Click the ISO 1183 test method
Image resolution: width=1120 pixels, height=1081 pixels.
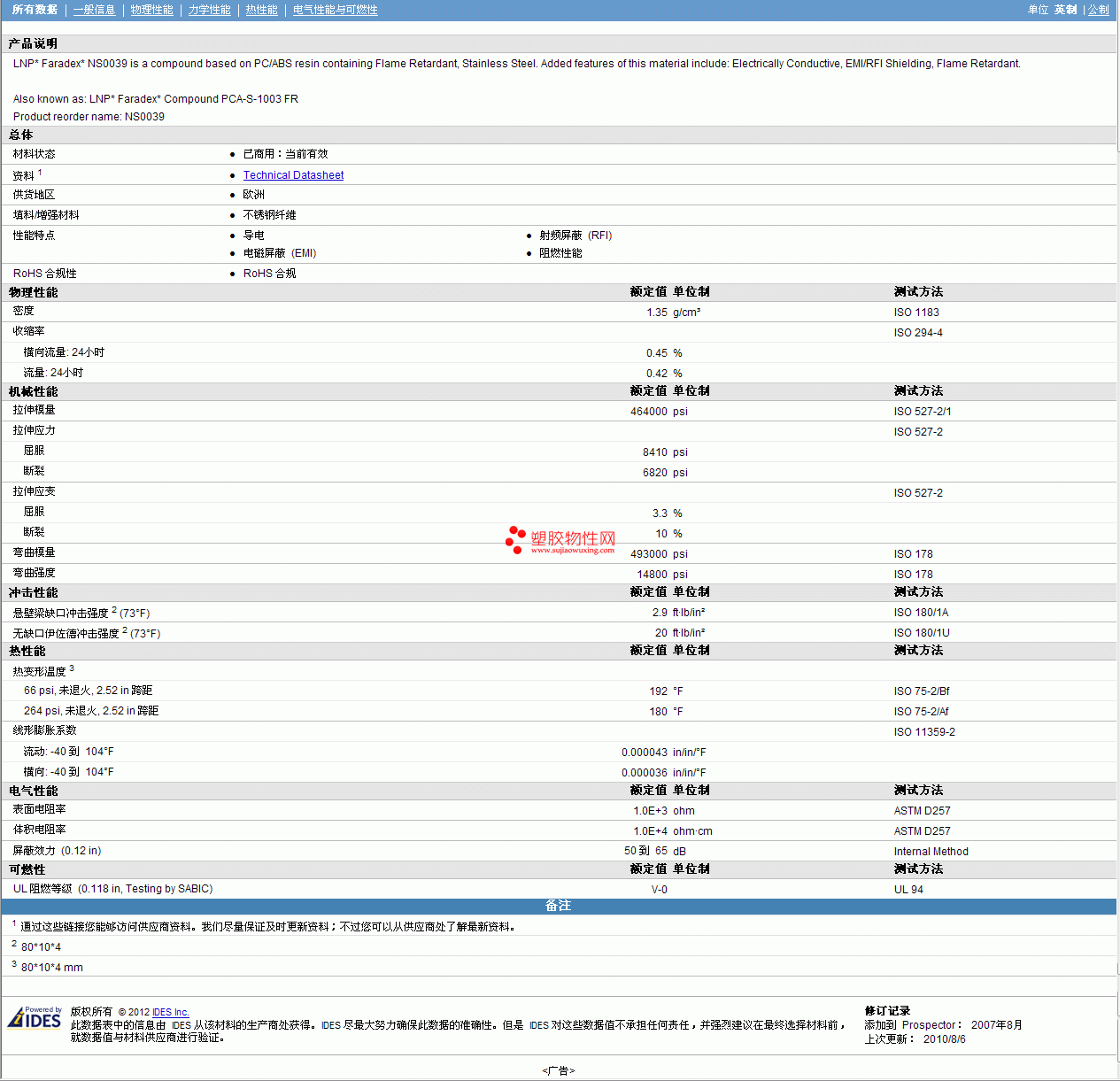916,313
